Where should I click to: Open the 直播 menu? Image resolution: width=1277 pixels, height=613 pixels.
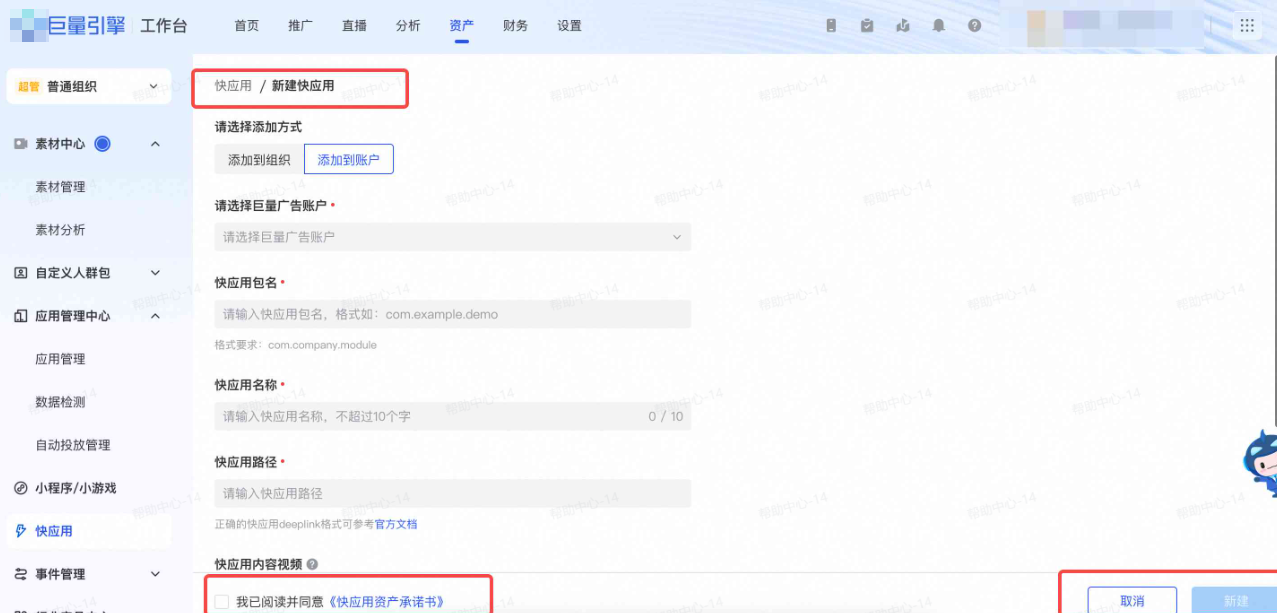(x=354, y=26)
